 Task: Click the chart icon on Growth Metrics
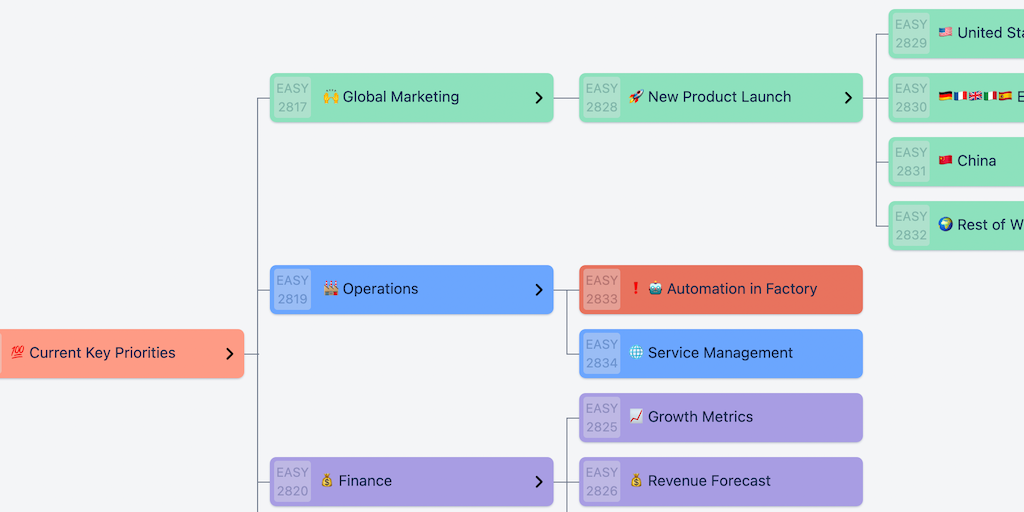[x=636, y=417]
